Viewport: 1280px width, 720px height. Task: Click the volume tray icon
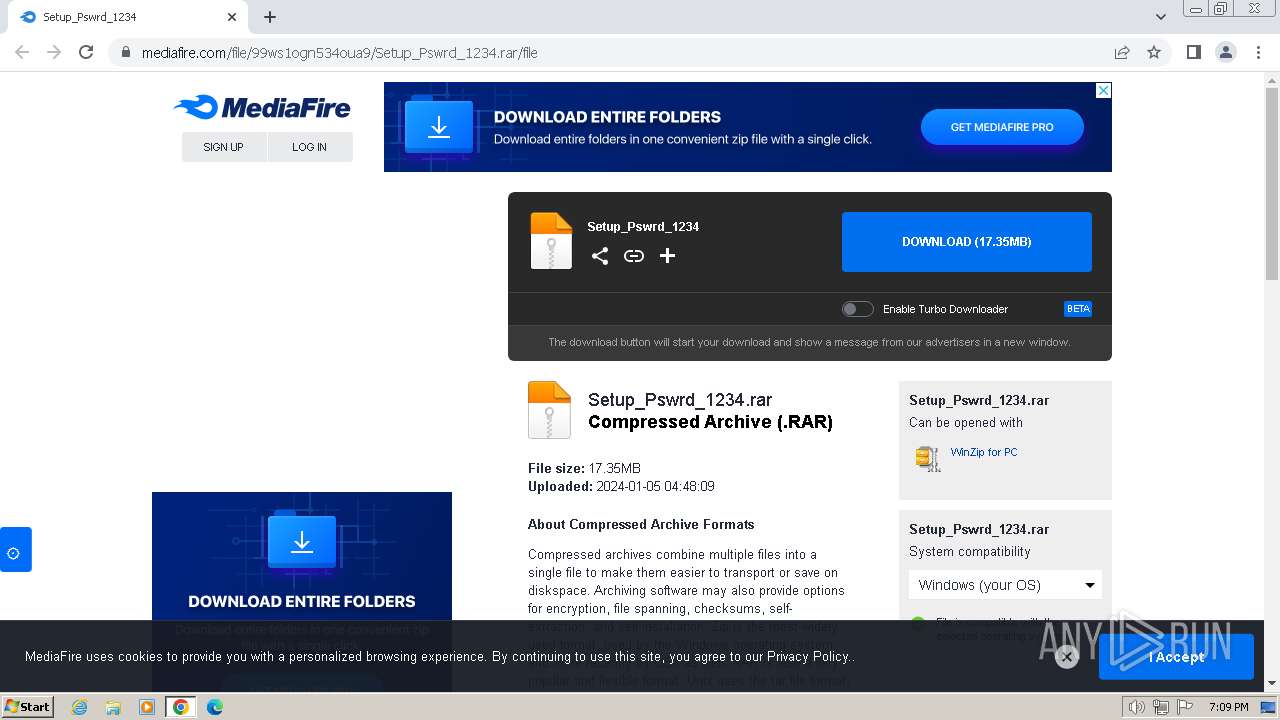pyautogui.click(x=1137, y=707)
